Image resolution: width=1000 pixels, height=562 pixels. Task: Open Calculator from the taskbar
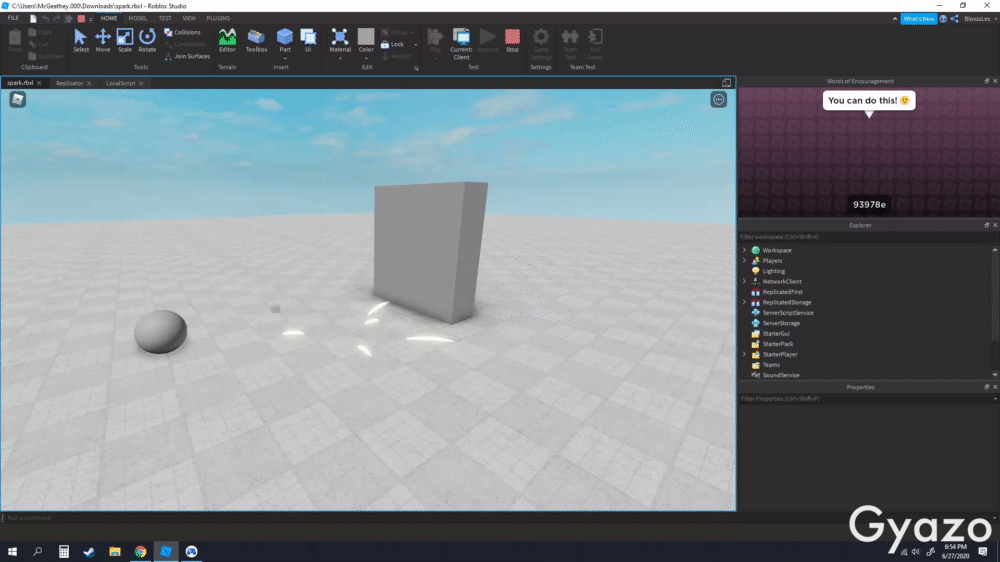coord(64,551)
